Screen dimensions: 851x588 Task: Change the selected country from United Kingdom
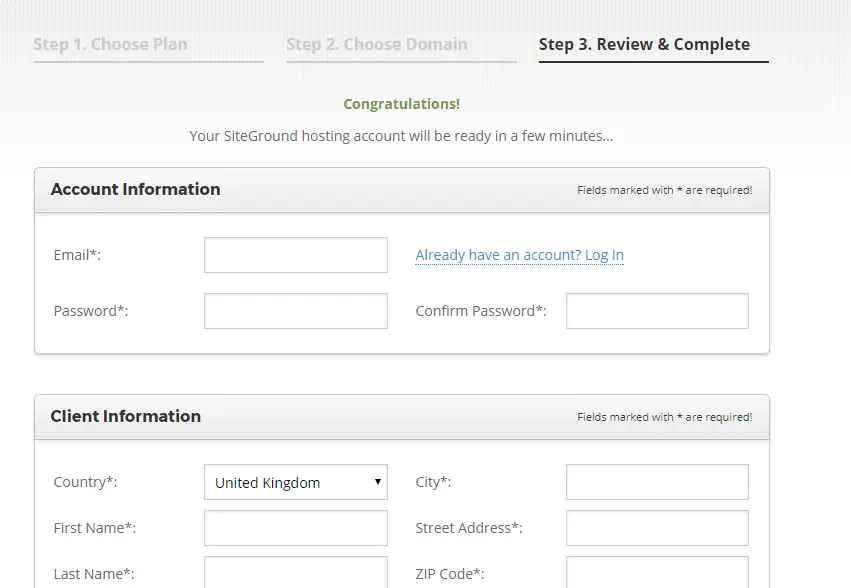point(295,482)
